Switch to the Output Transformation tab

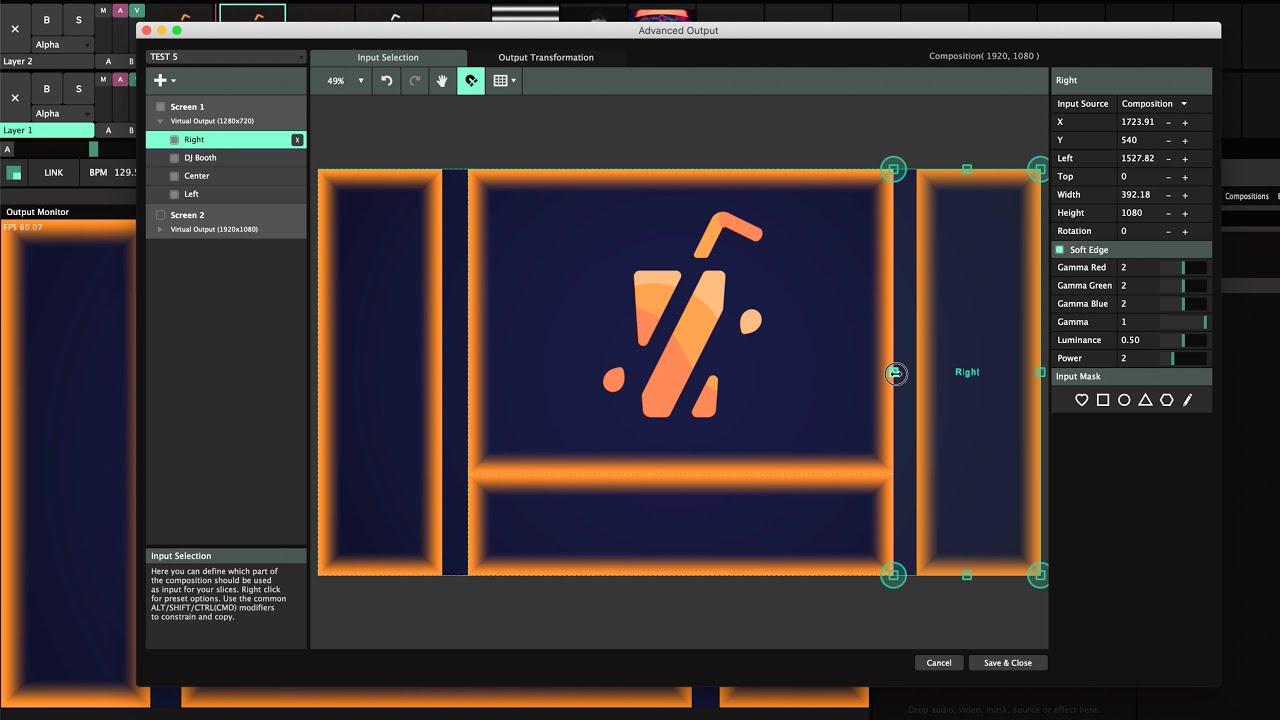(x=546, y=58)
